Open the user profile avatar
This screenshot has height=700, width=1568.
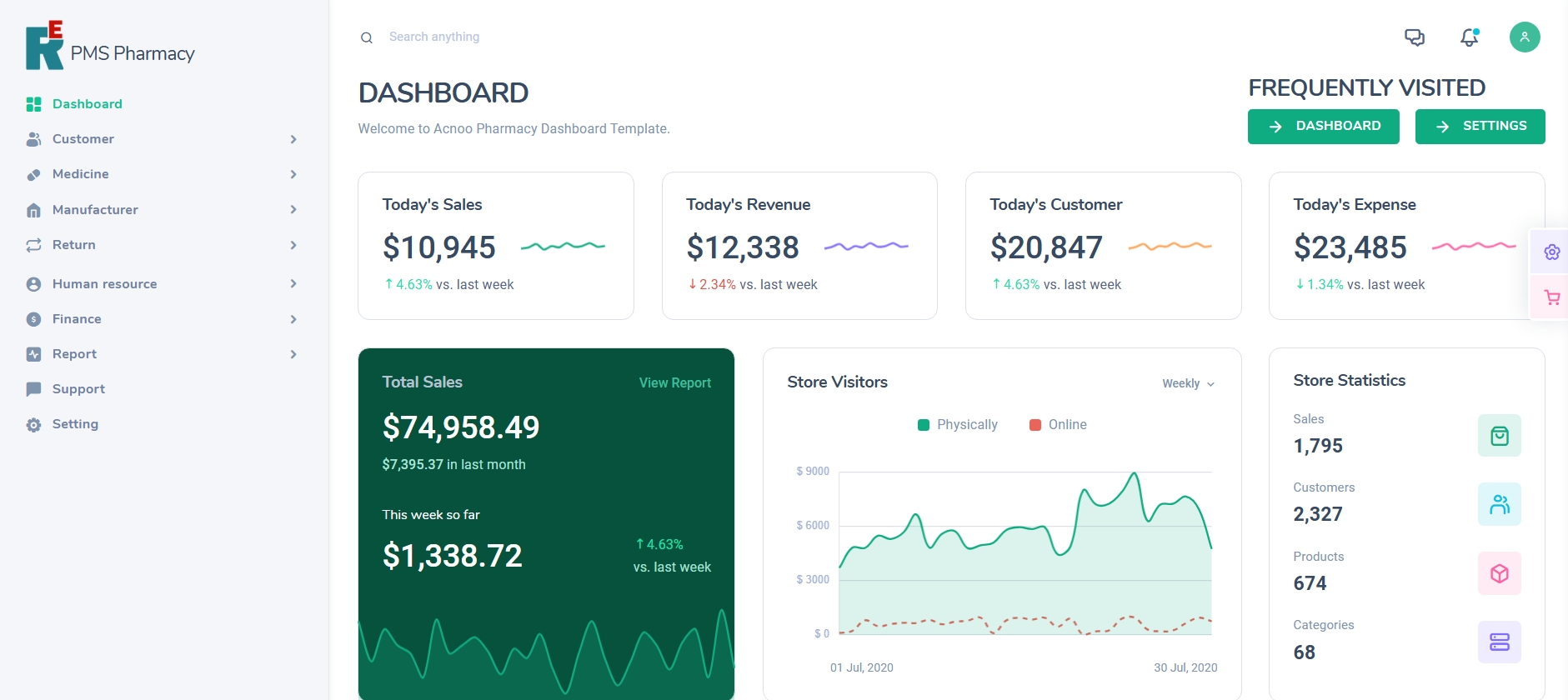coord(1525,37)
